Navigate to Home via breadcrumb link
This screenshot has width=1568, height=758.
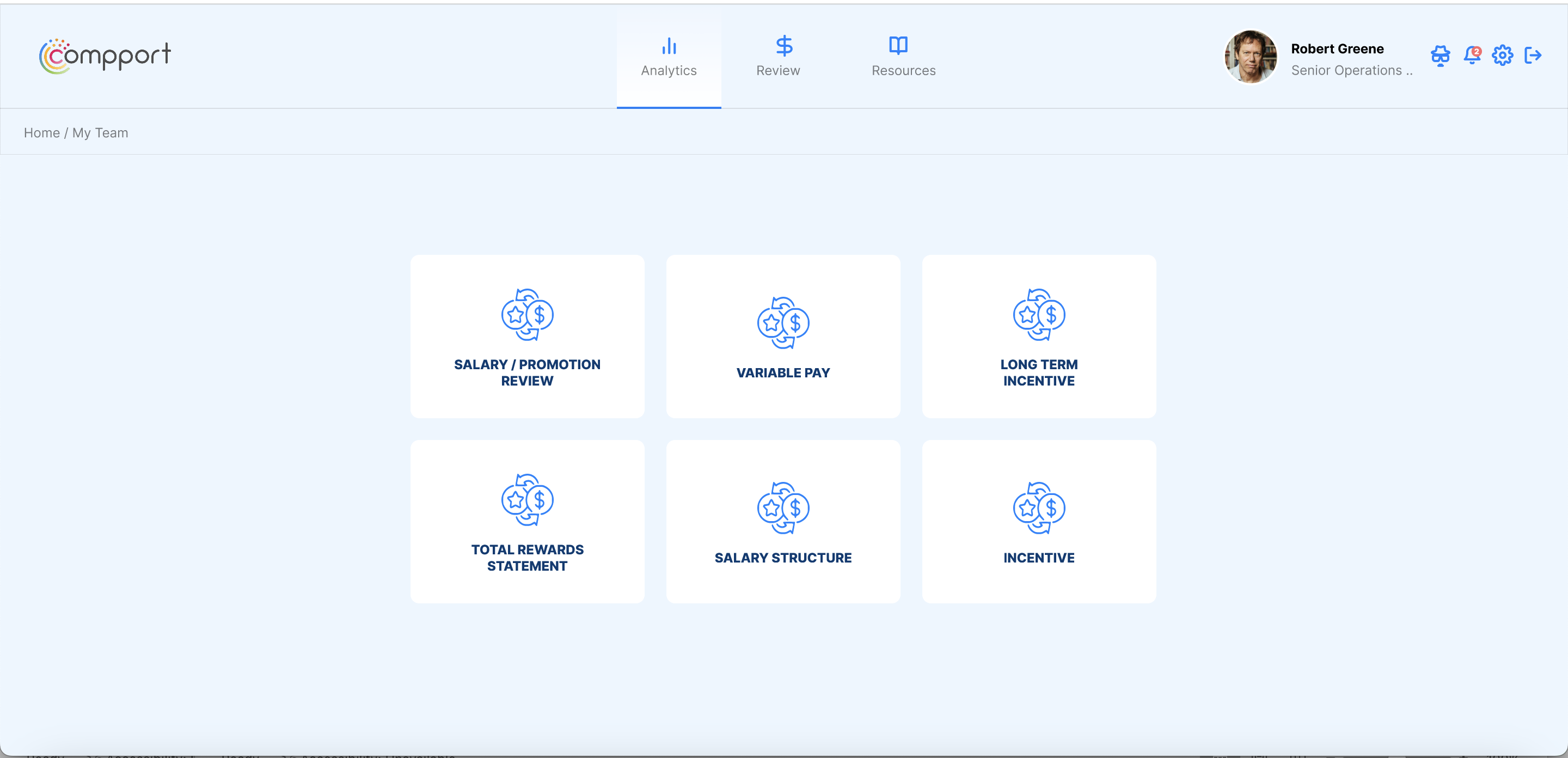click(x=41, y=132)
